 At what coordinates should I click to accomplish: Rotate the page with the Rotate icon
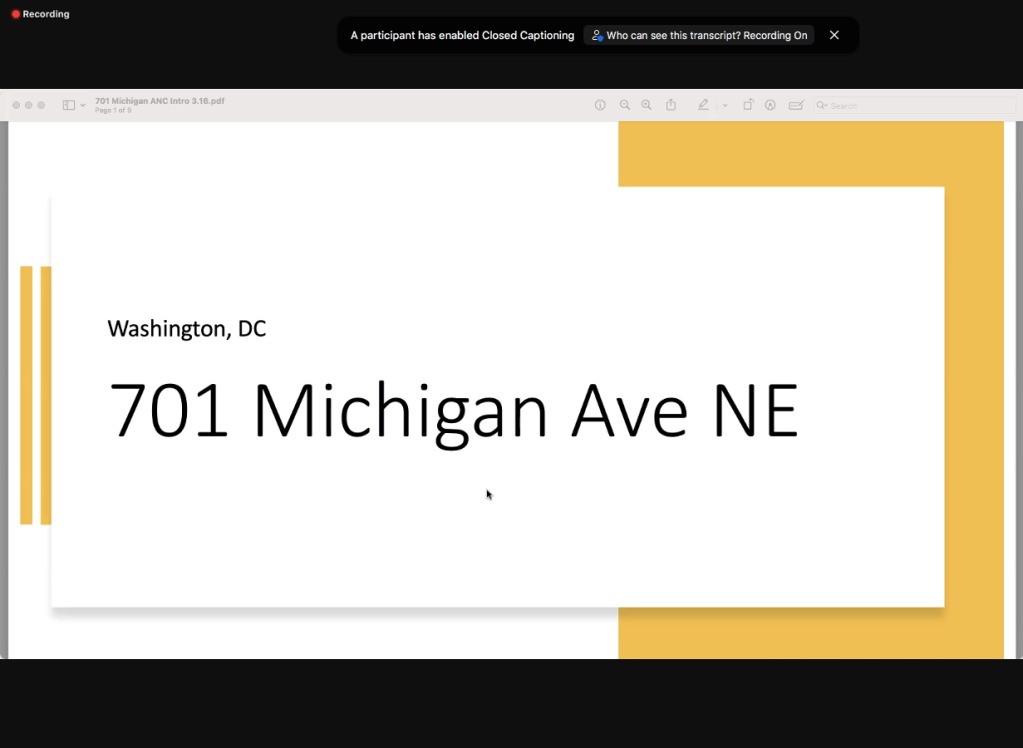[x=748, y=105]
